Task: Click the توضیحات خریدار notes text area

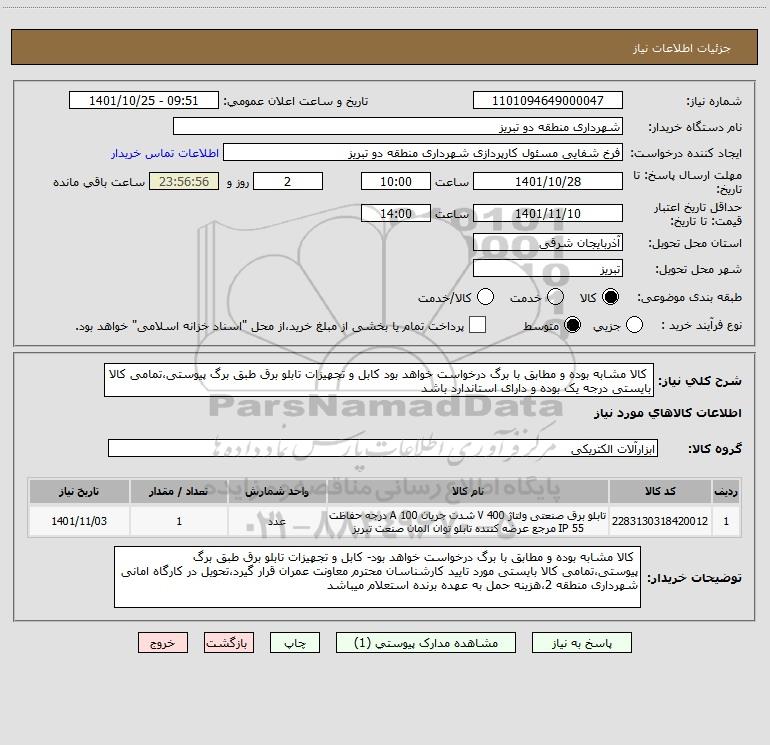Action: [377, 577]
